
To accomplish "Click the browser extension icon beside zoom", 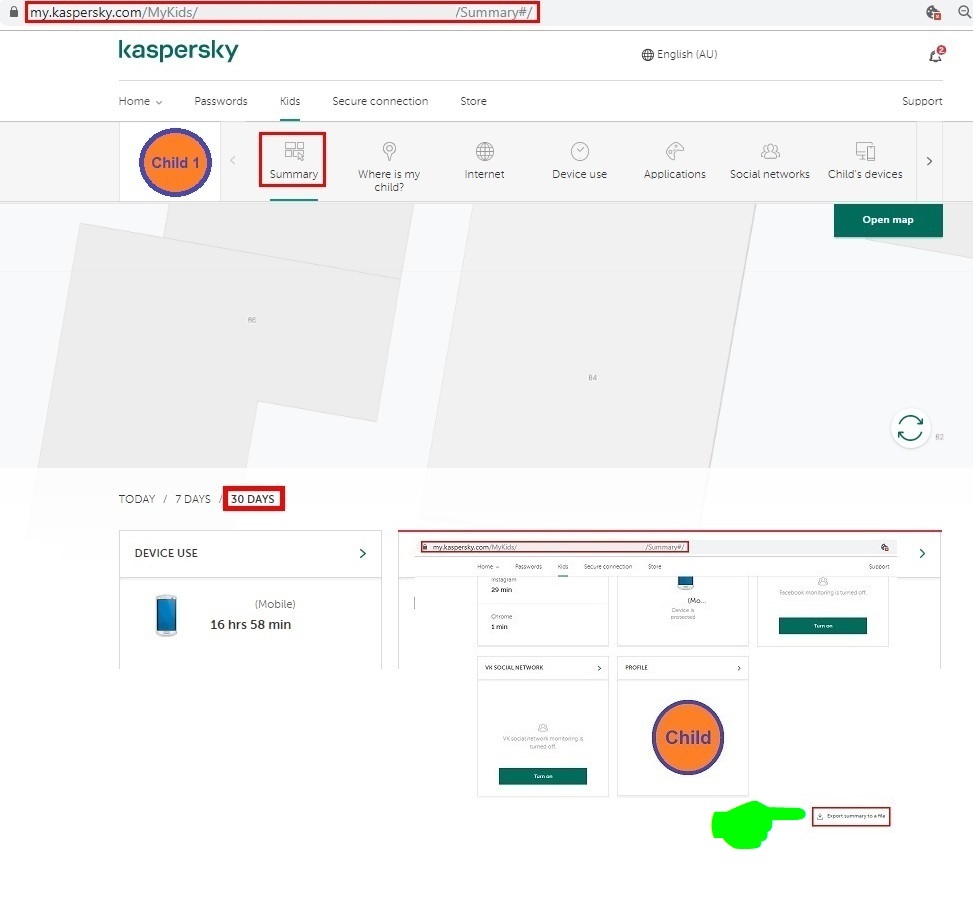I will [933, 12].
